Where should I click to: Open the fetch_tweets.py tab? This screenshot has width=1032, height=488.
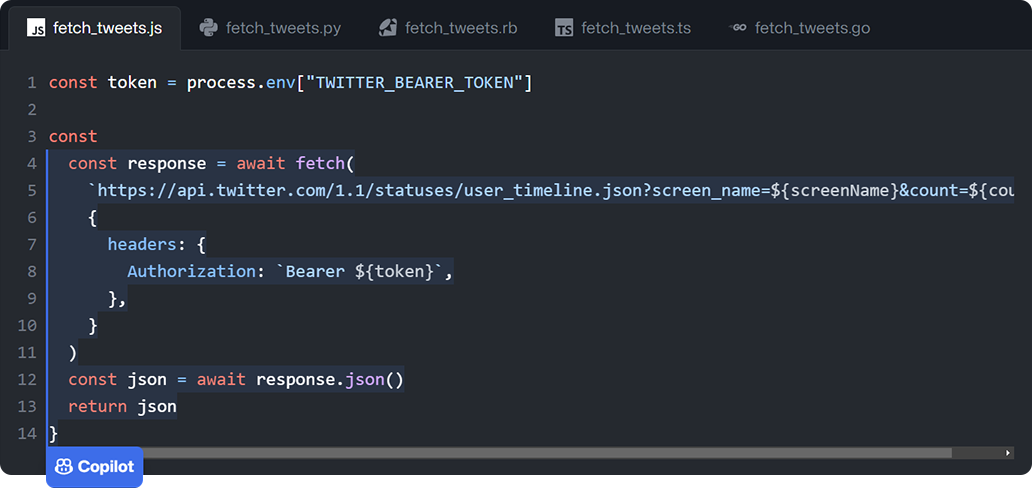click(x=271, y=28)
